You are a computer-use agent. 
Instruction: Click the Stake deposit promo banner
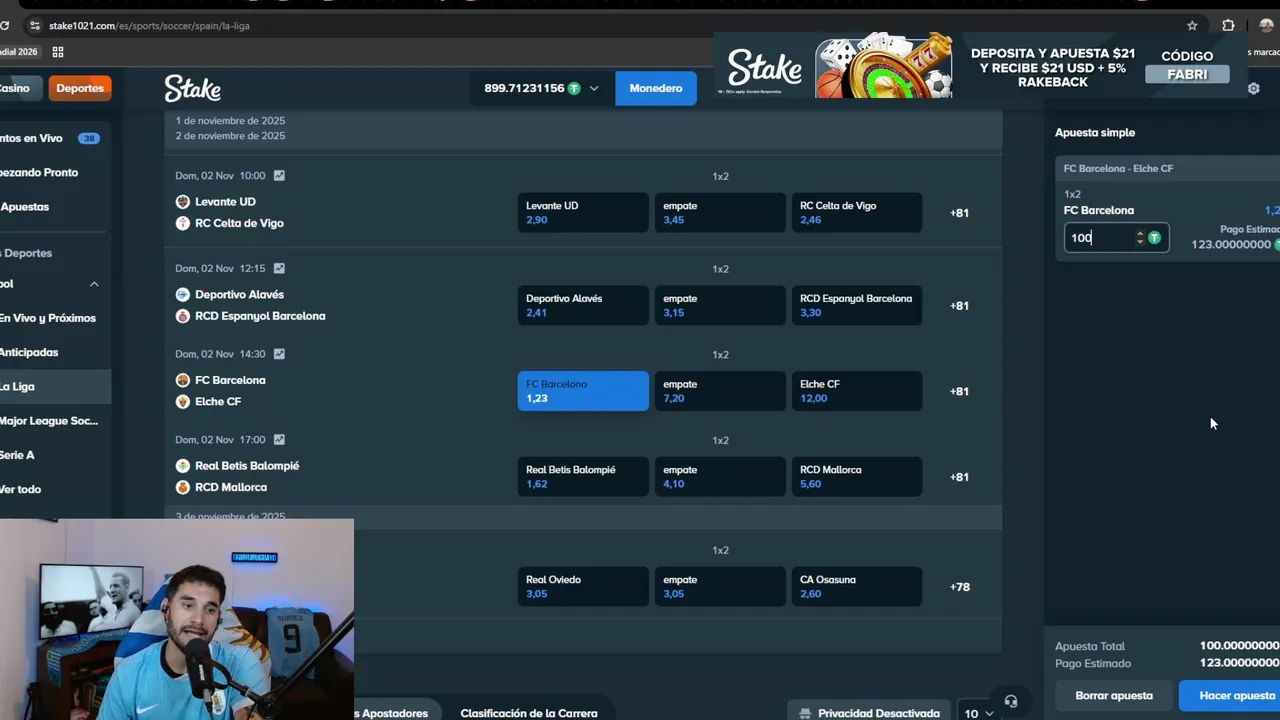coord(980,68)
